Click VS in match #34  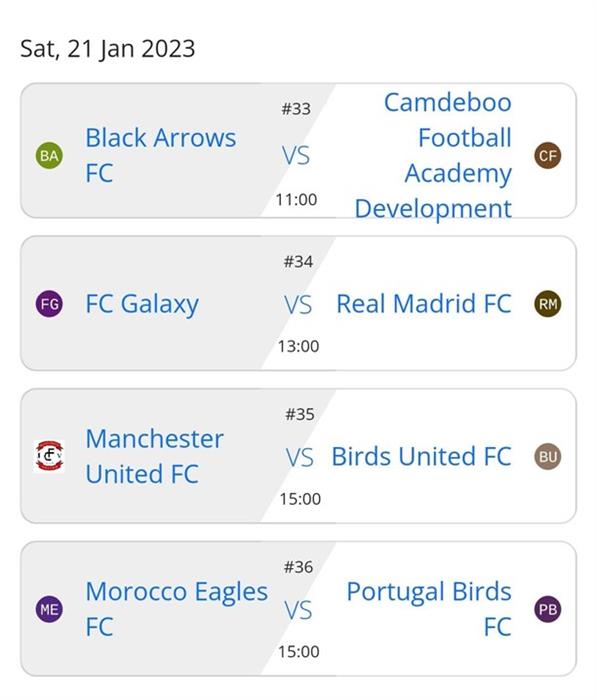298,305
